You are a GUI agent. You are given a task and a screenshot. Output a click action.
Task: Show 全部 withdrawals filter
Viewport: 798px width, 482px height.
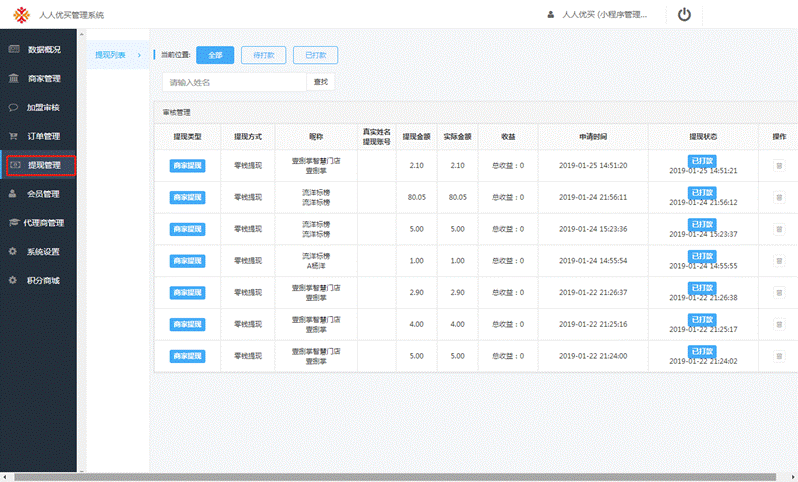click(215, 55)
